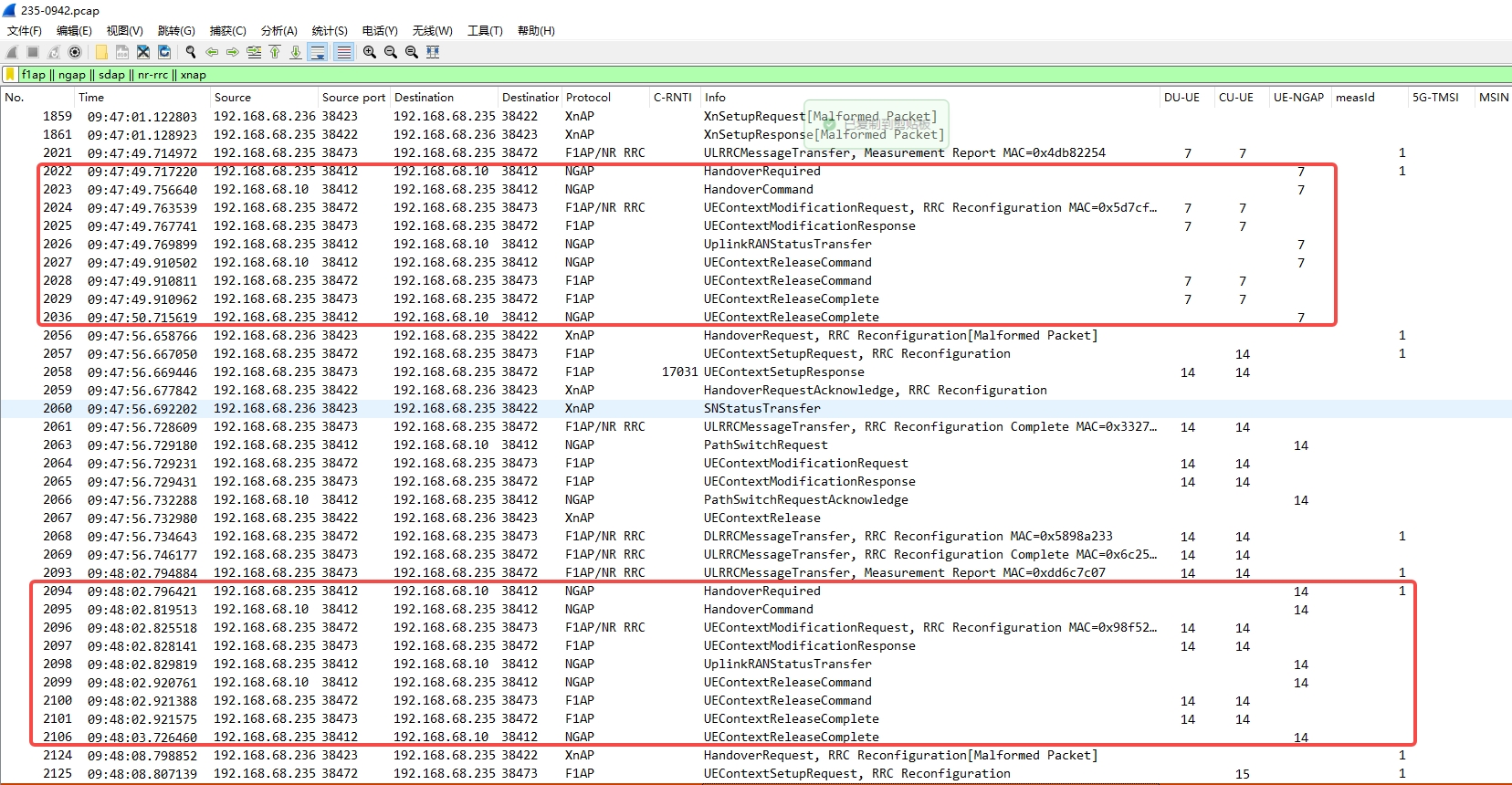Go forward to the next packet
Viewport: 1512px width, 785px height.
click(233, 52)
